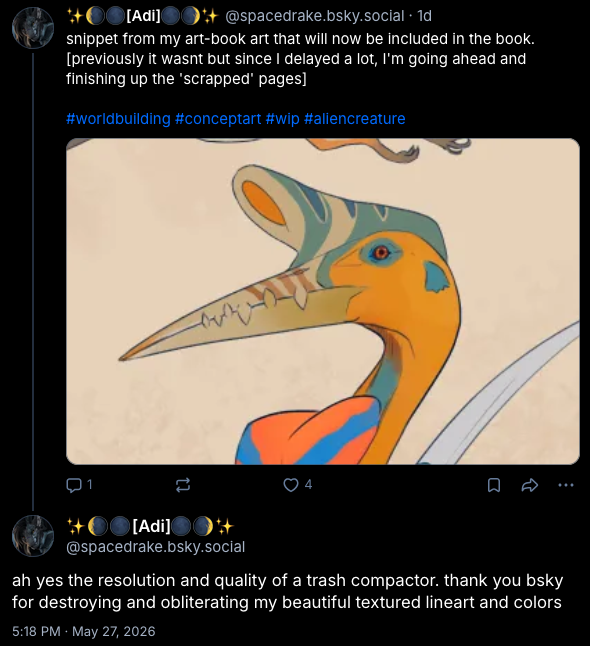The height and width of the screenshot is (646, 590).
Task: Open the #worldbuilding hashtag
Action: click(x=118, y=119)
